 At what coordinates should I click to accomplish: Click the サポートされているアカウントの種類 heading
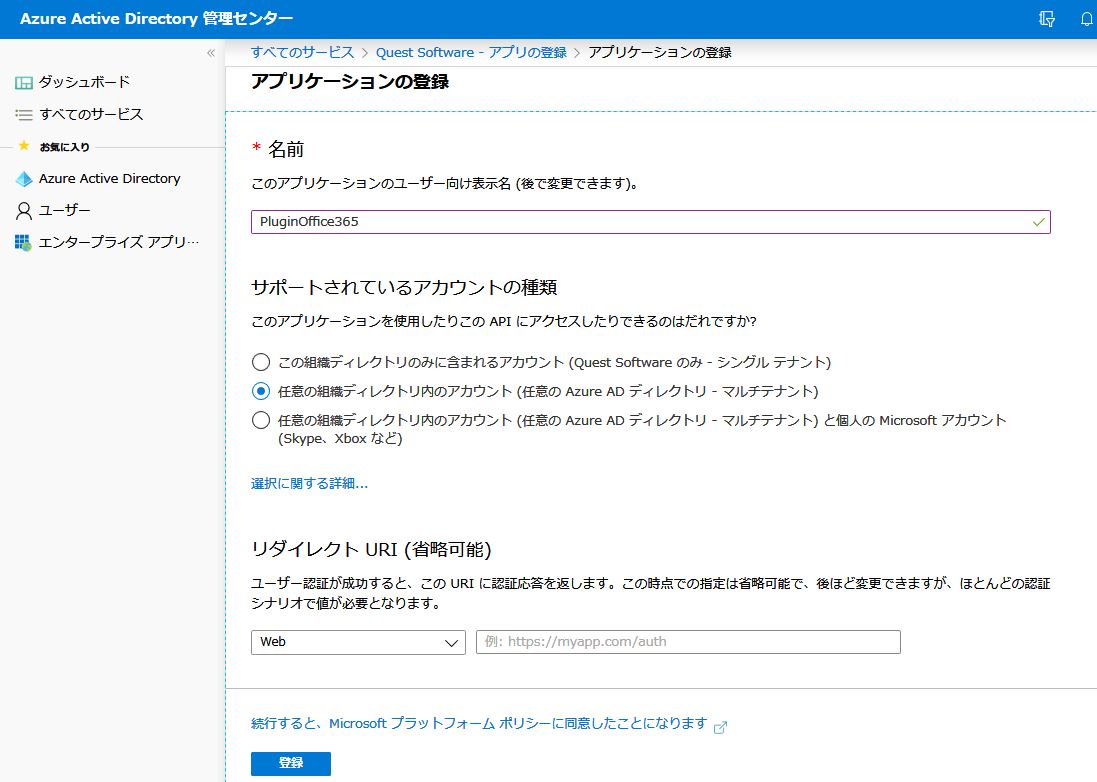(404, 287)
